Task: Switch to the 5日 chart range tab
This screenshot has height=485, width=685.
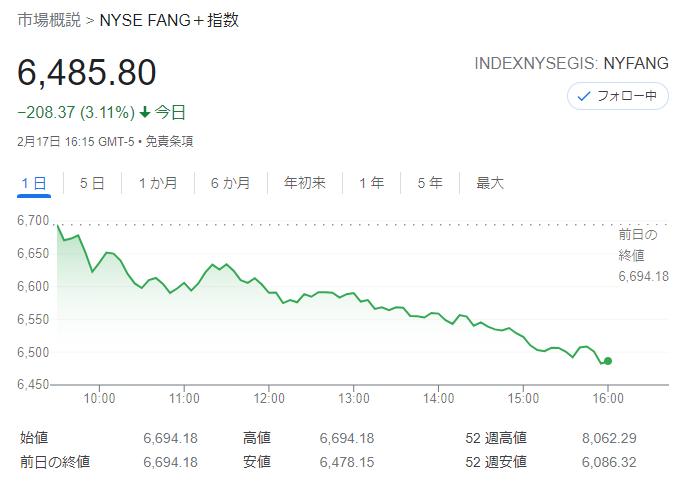Action: pos(92,183)
